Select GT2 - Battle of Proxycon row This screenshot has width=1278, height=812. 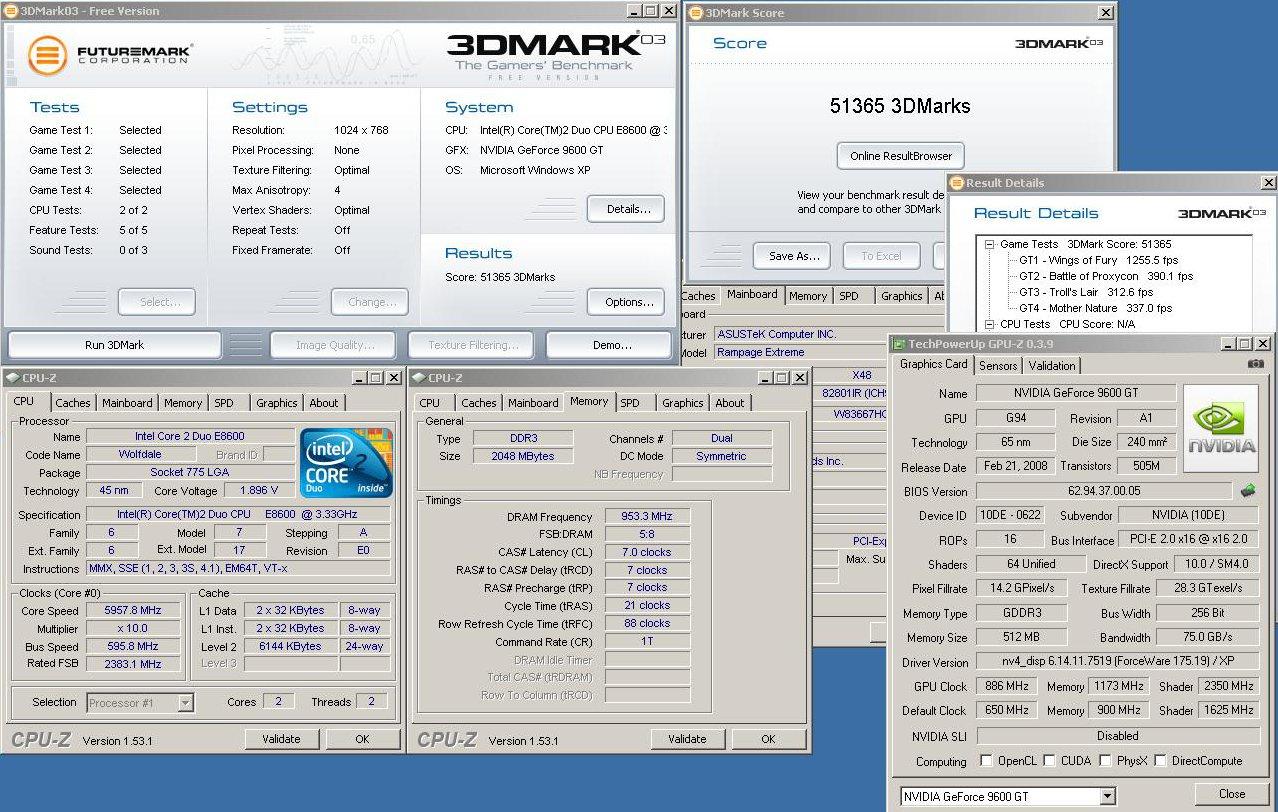1105,276
